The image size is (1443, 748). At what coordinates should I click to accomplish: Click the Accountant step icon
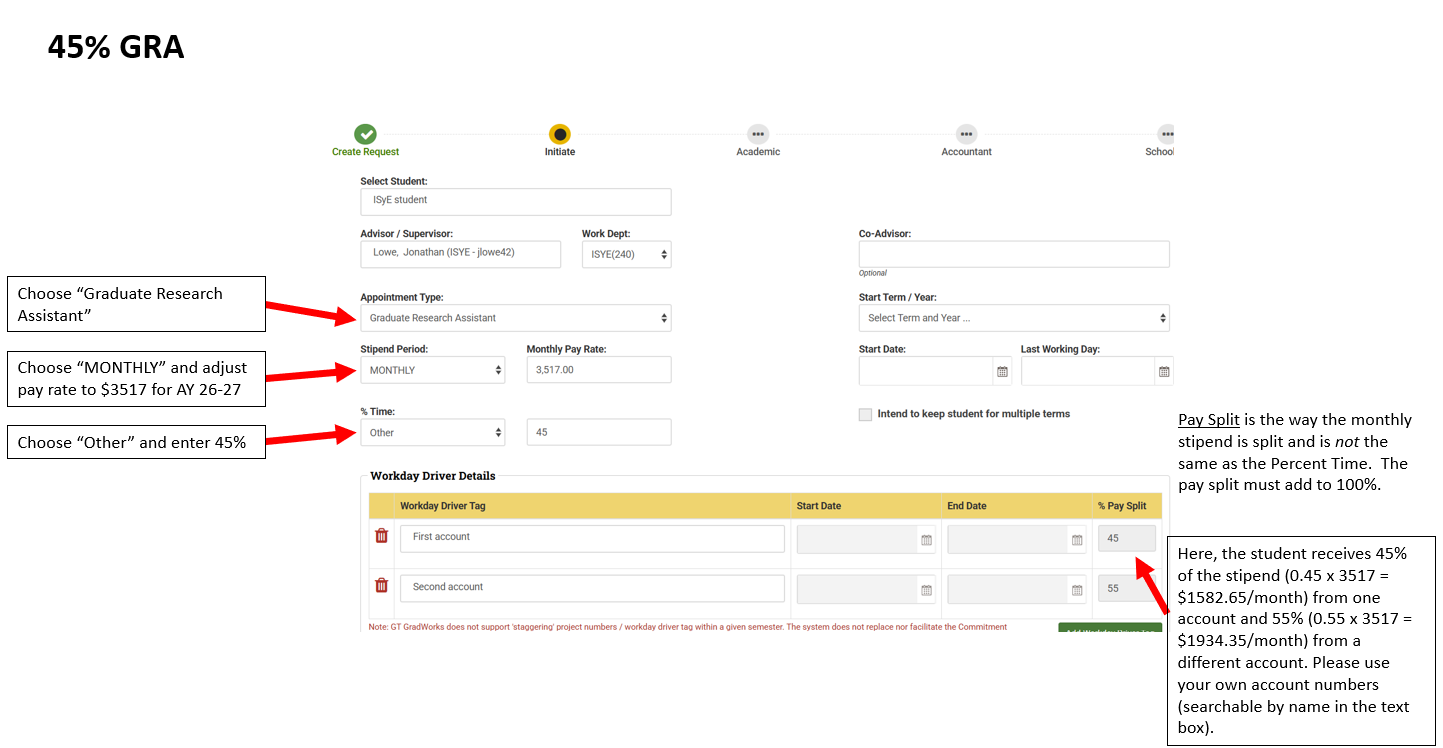pyautogui.click(x=966, y=134)
